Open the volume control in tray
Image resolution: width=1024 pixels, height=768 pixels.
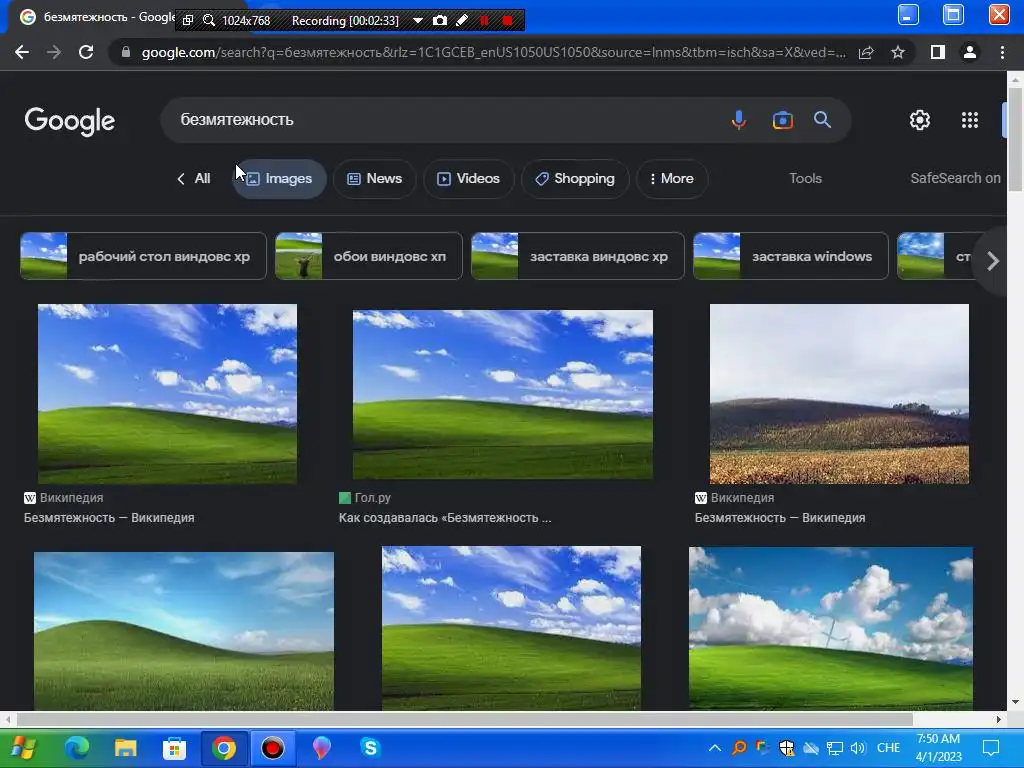pos(858,748)
